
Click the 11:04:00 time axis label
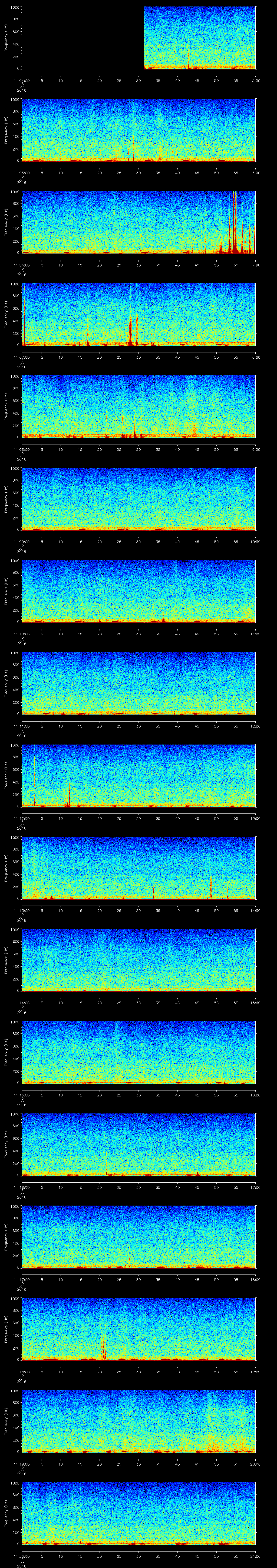pyautogui.click(x=22, y=80)
